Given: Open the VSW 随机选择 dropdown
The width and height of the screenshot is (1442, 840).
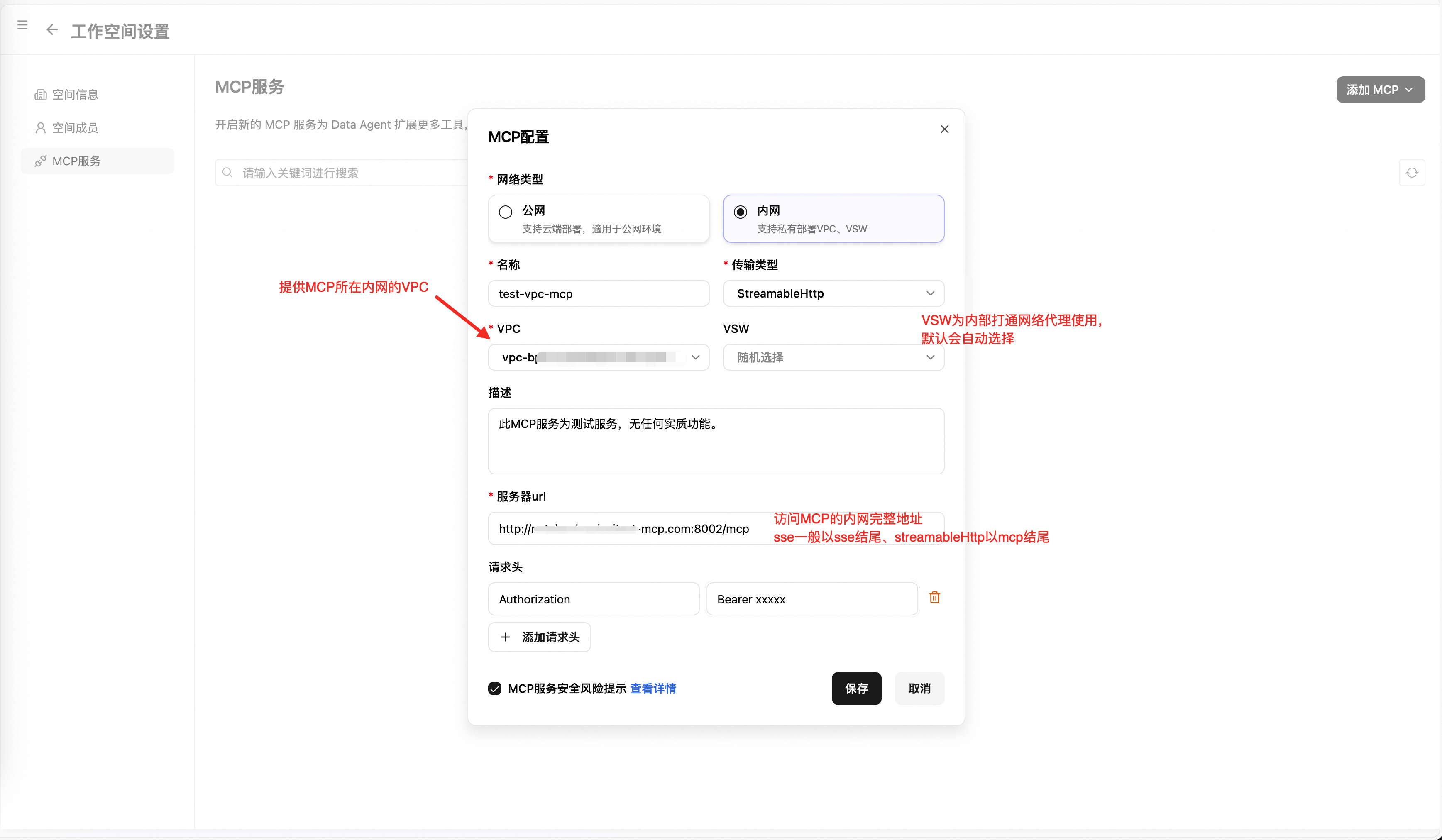Looking at the screenshot, I should [833, 358].
